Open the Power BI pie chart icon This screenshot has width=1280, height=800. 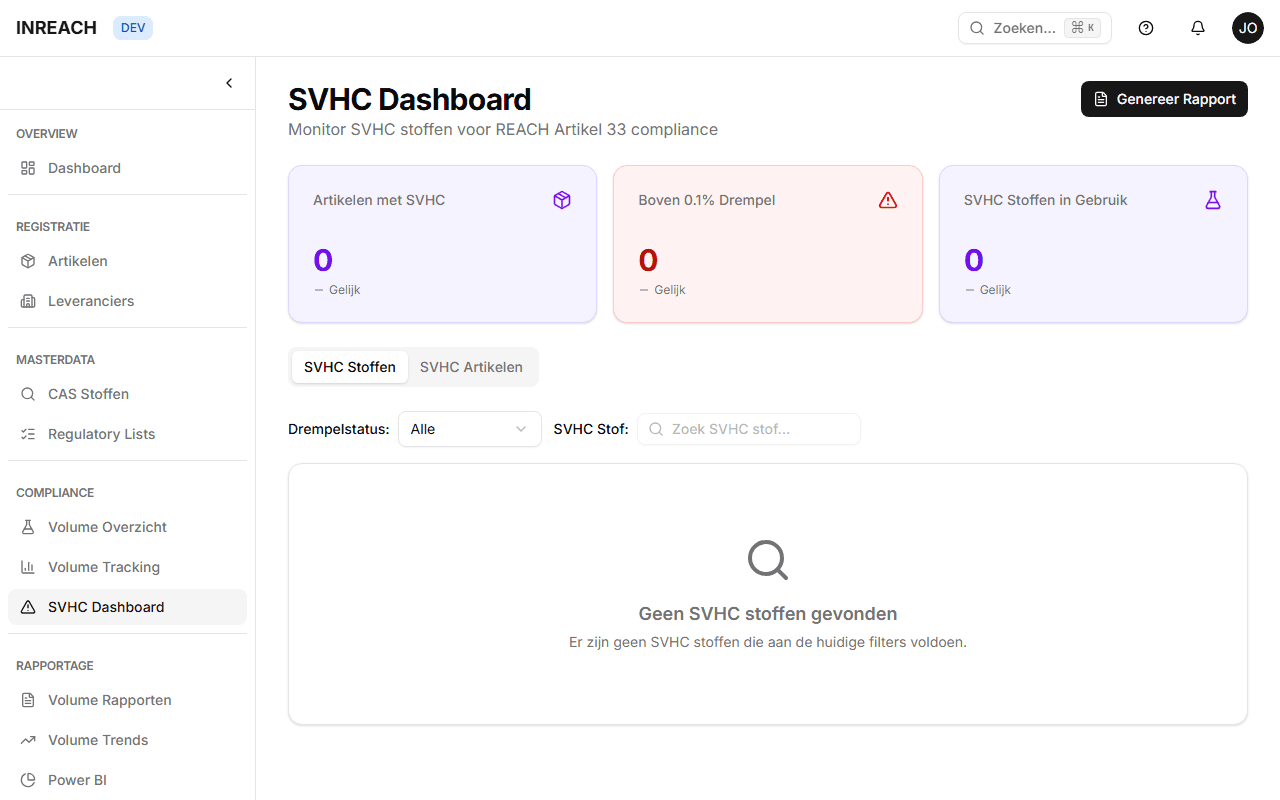pyautogui.click(x=28, y=780)
